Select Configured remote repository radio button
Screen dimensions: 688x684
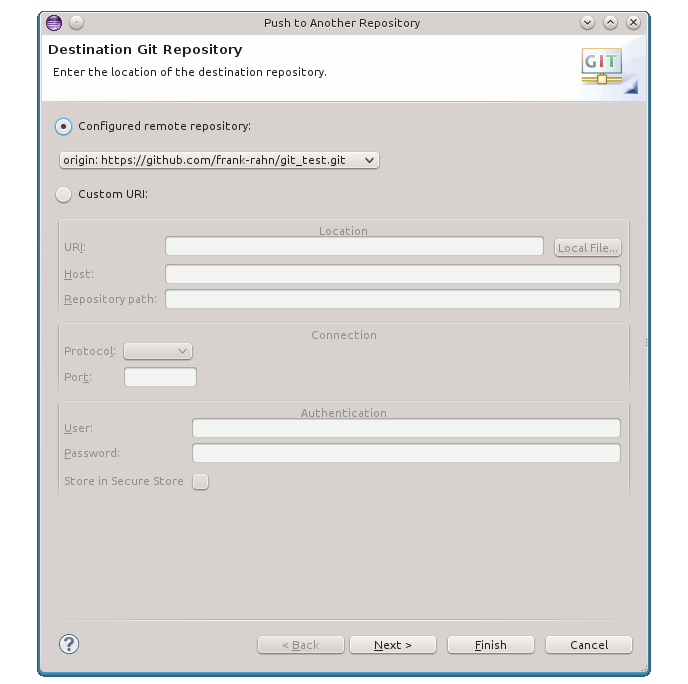tap(64, 126)
